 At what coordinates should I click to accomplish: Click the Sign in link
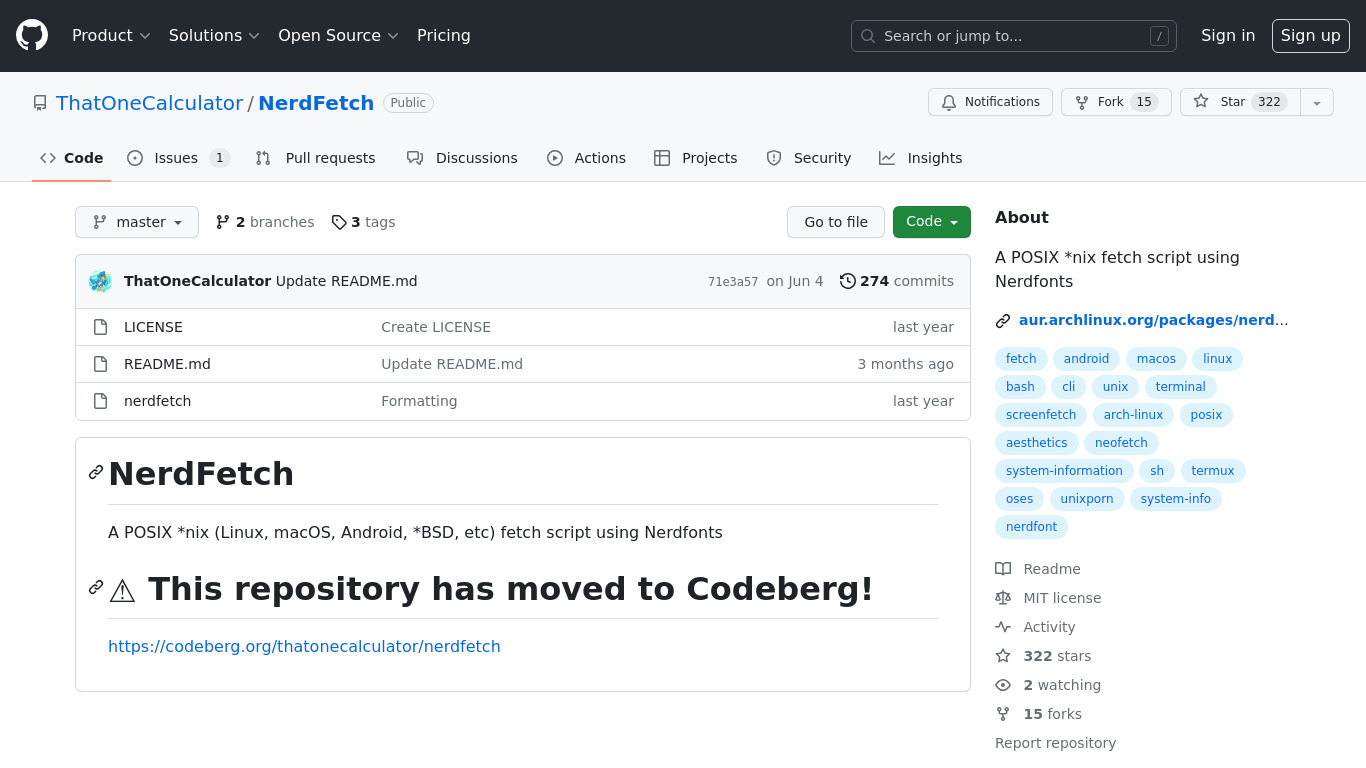point(1228,35)
